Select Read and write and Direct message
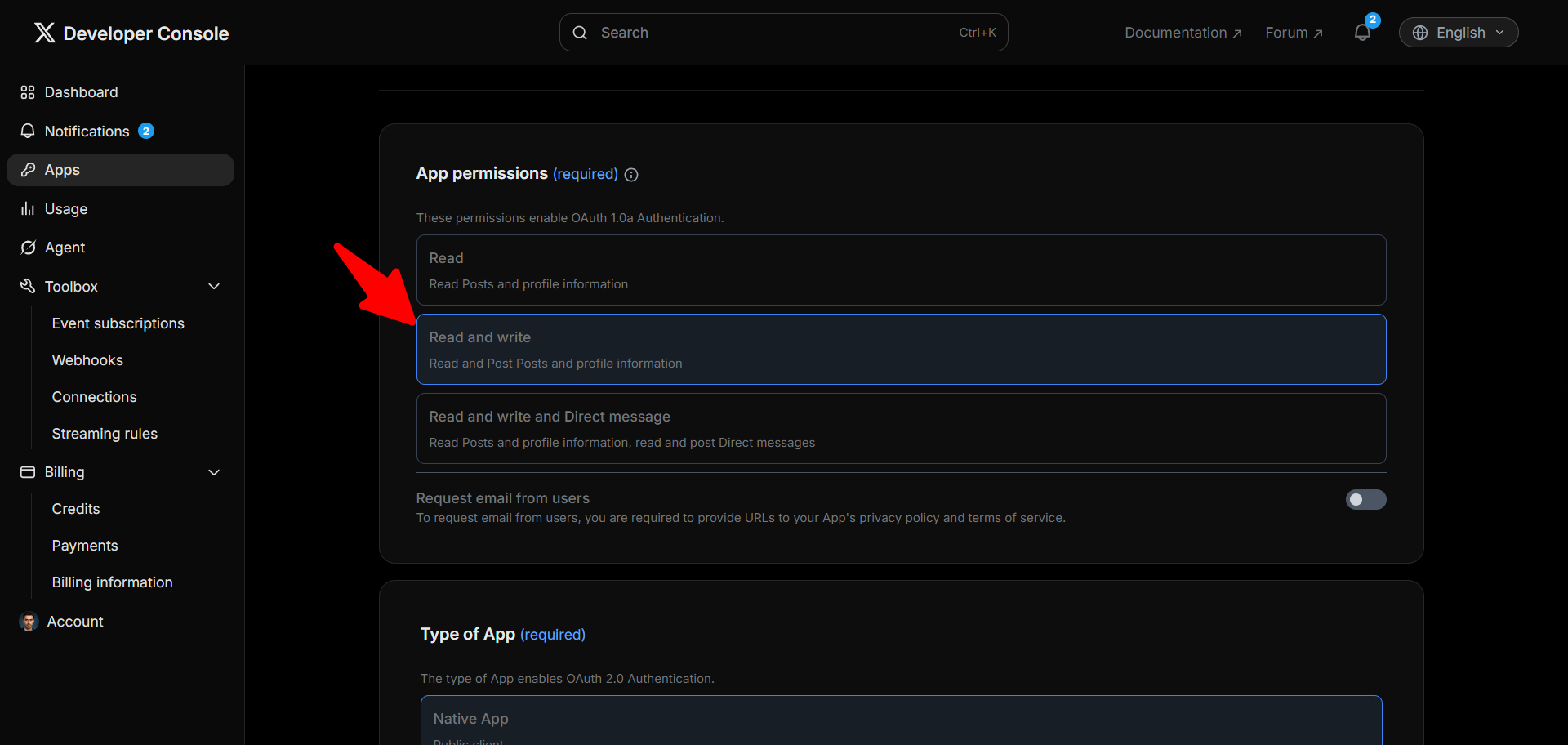The image size is (1568, 745). [902, 429]
